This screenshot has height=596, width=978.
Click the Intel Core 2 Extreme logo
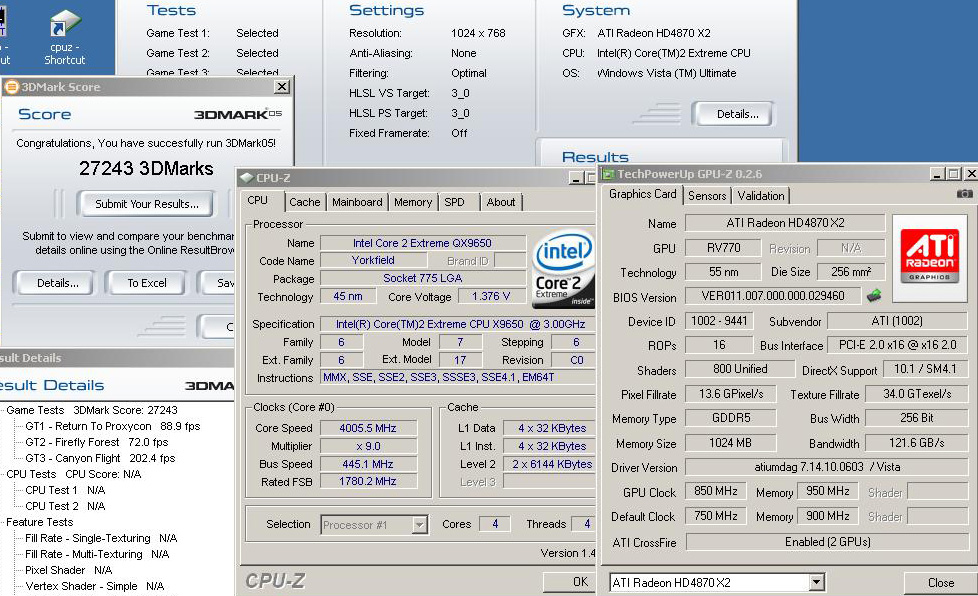[x=561, y=268]
